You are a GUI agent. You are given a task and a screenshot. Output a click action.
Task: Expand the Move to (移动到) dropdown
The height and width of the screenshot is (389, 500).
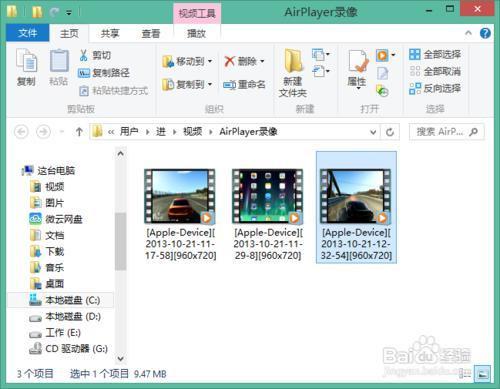(x=210, y=61)
